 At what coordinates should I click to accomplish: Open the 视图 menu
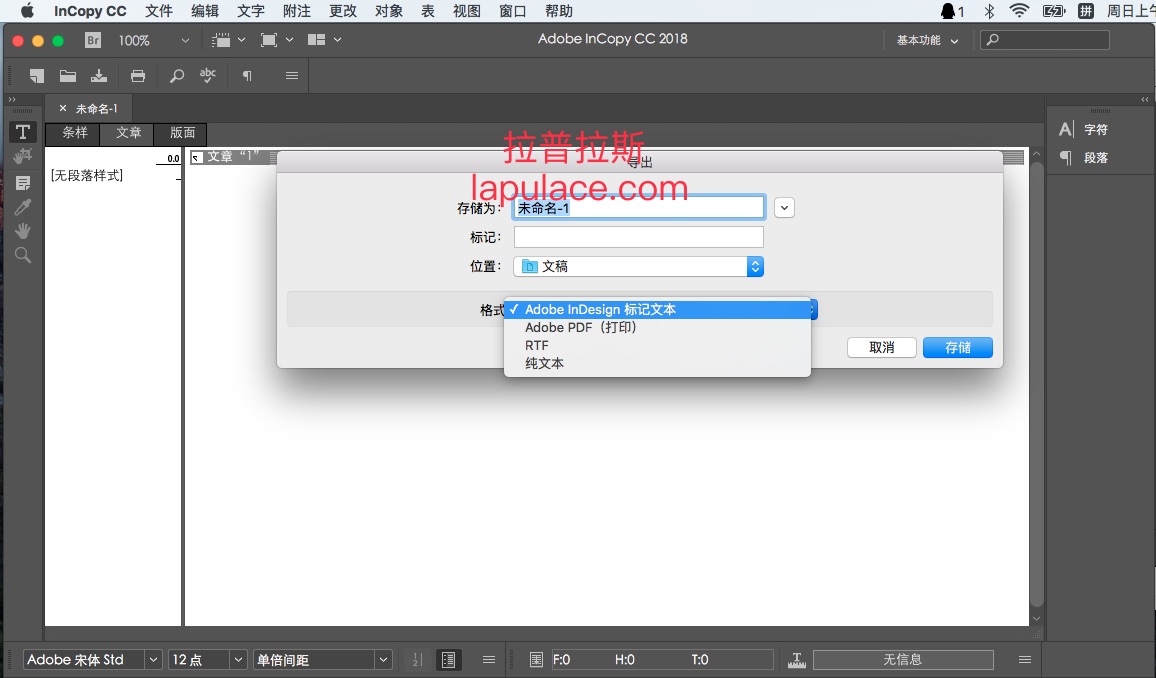tap(467, 11)
